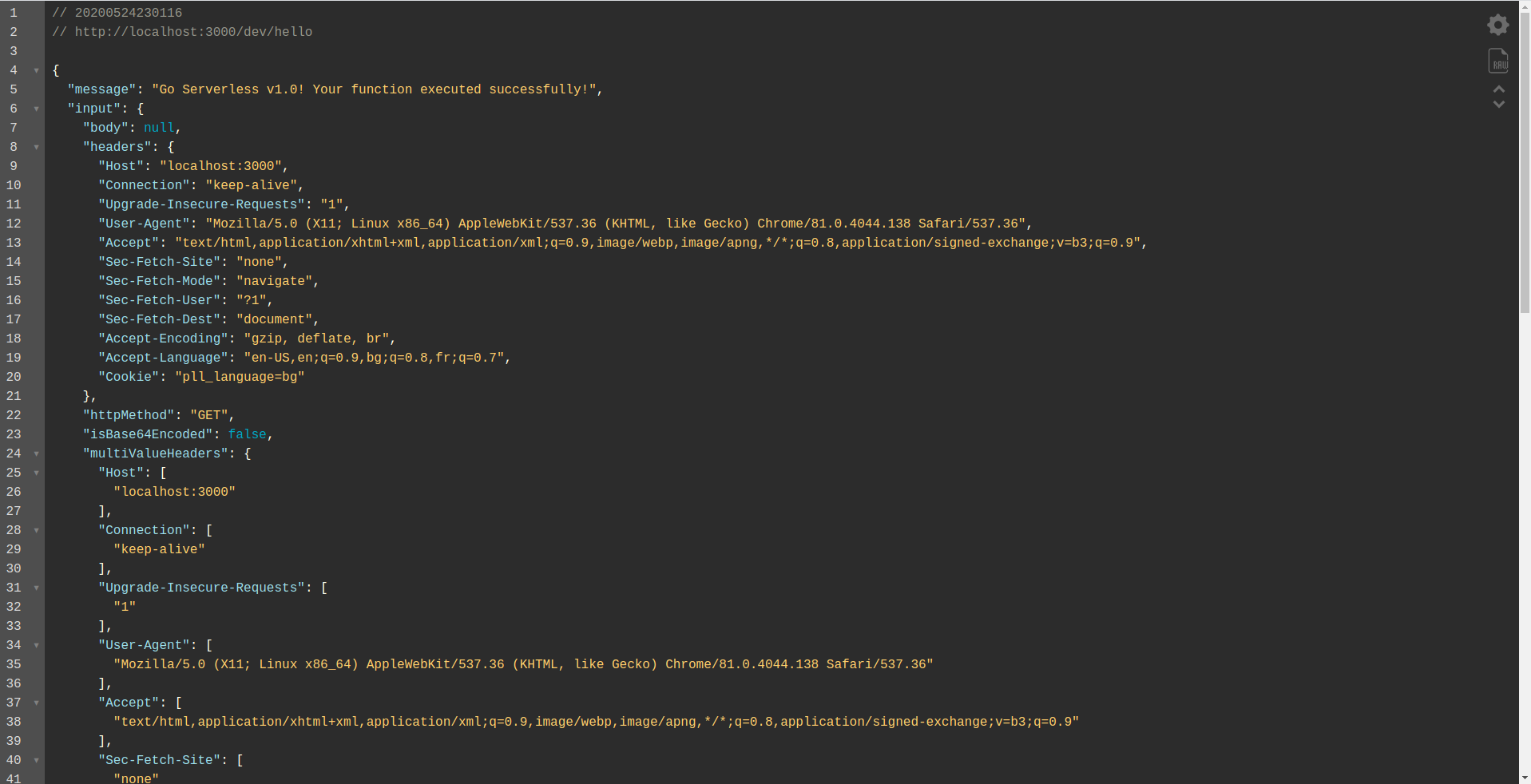Viewport: 1531px width, 784px height.
Task: Fold the "input" object arrow
Action: click(x=36, y=109)
